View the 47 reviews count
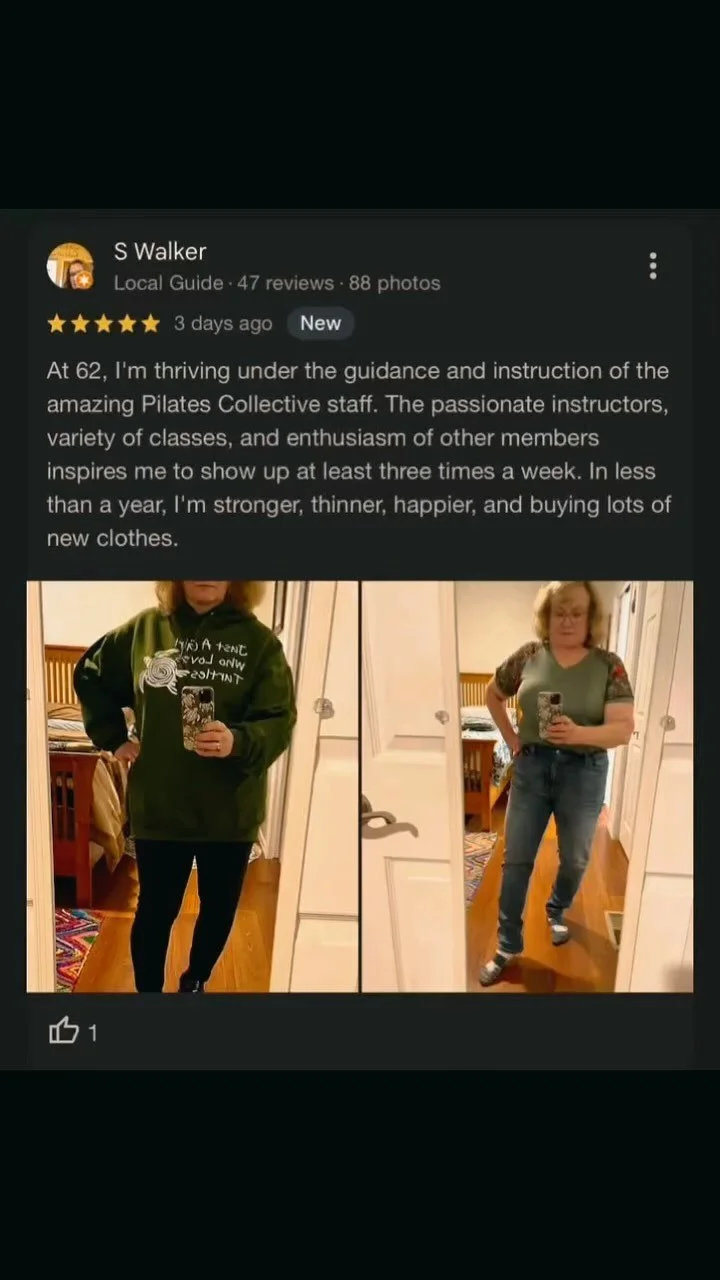This screenshot has height=1280, width=720. (x=285, y=283)
